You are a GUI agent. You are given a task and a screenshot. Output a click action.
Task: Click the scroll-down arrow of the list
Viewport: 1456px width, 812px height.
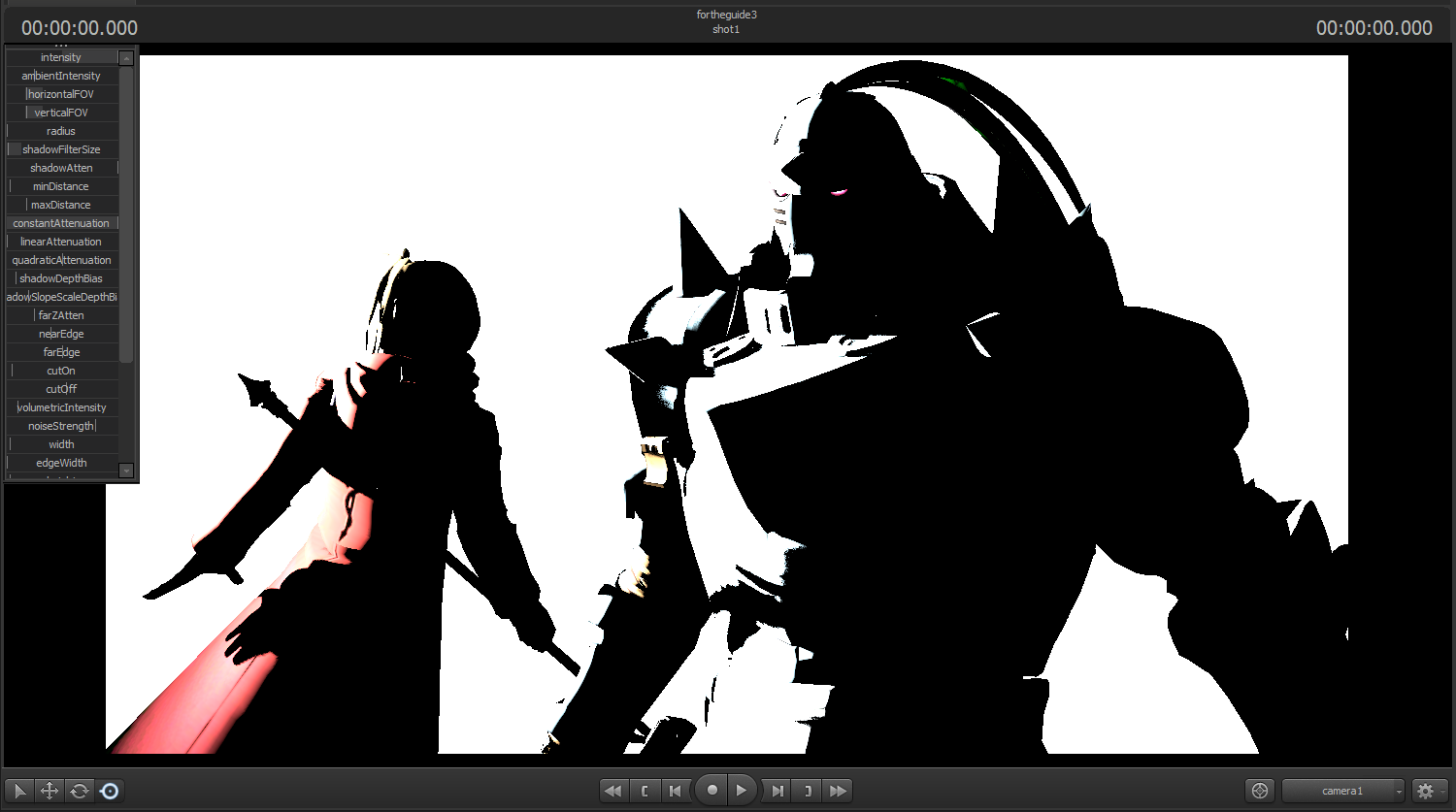point(126,471)
